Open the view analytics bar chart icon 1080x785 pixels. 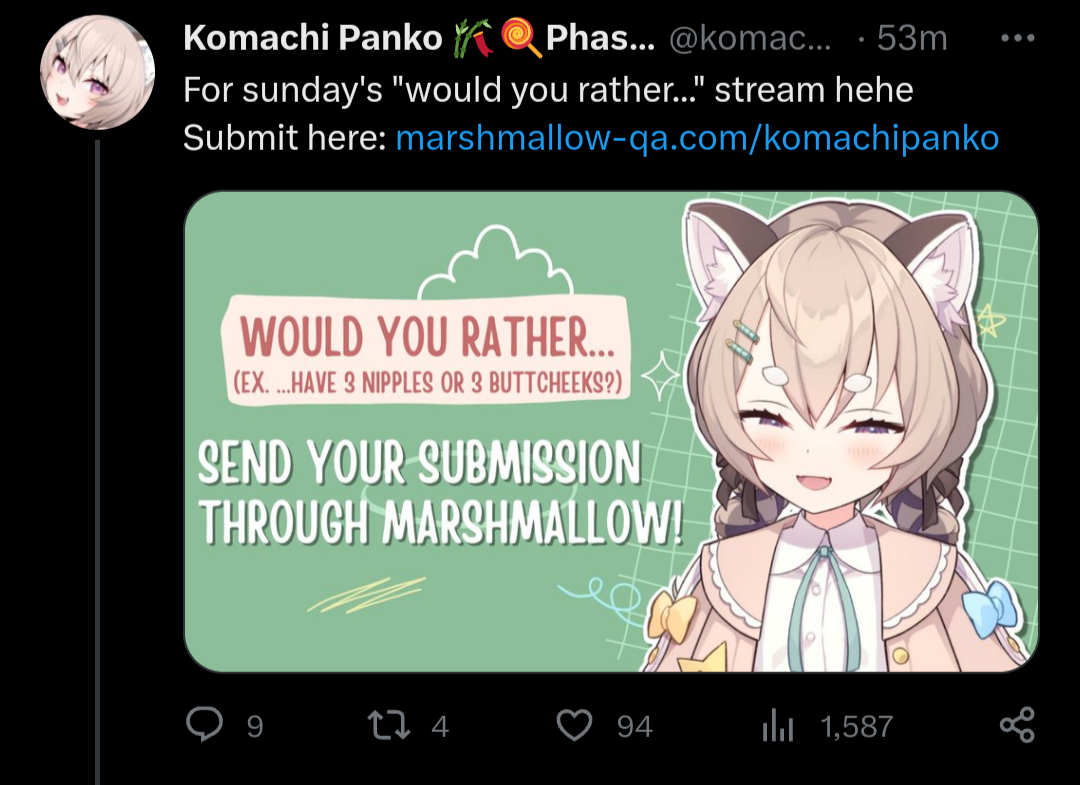pos(778,726)
